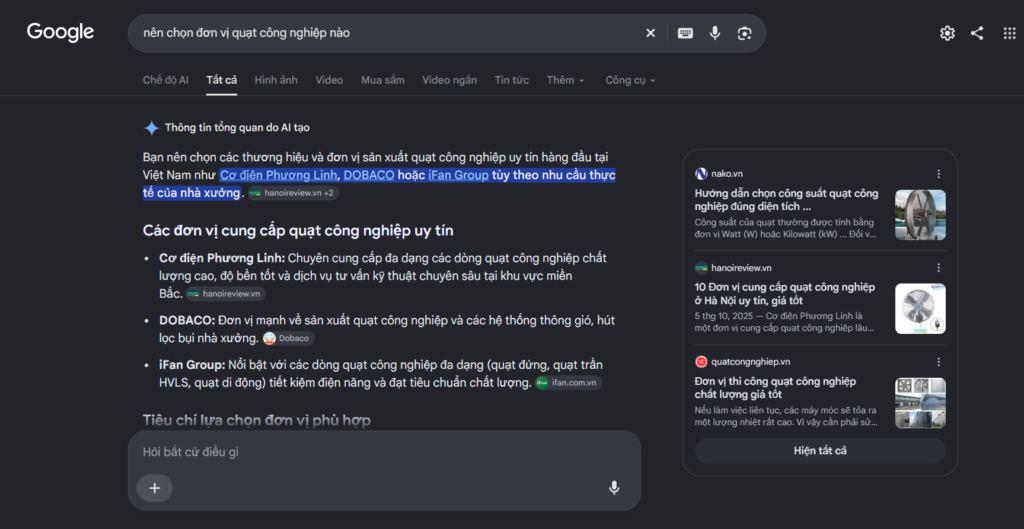
Task: Open the DOBACO highlighted link
Action: coord(369,176)
